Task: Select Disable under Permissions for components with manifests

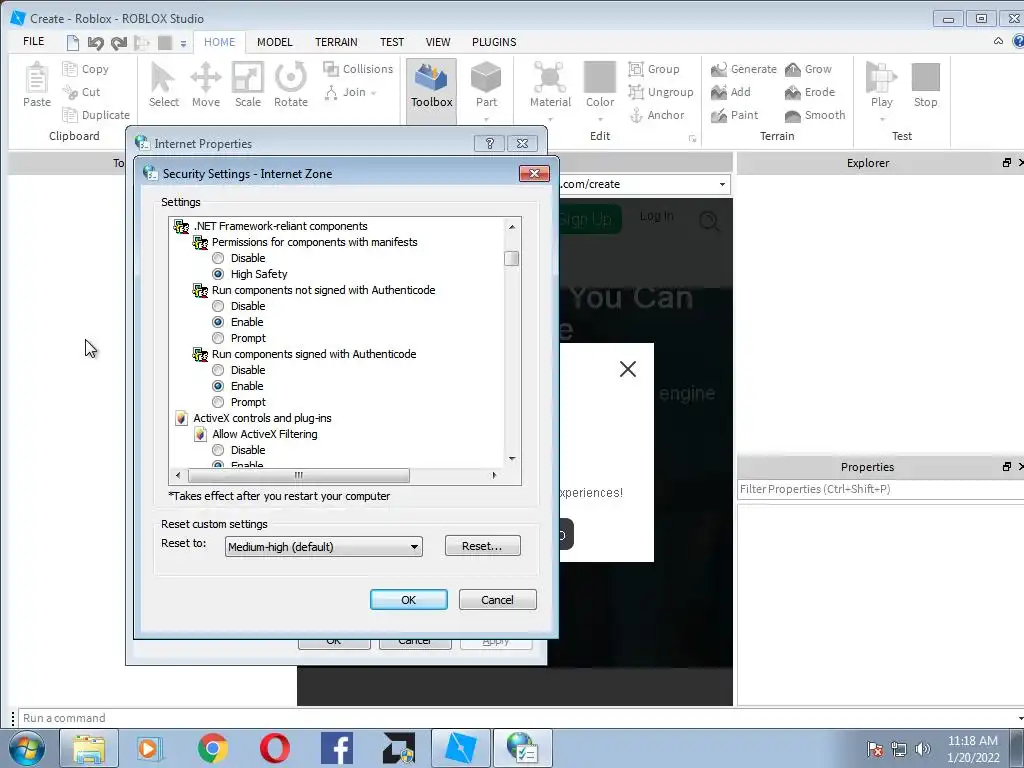Action: click(x=218, y=258)
